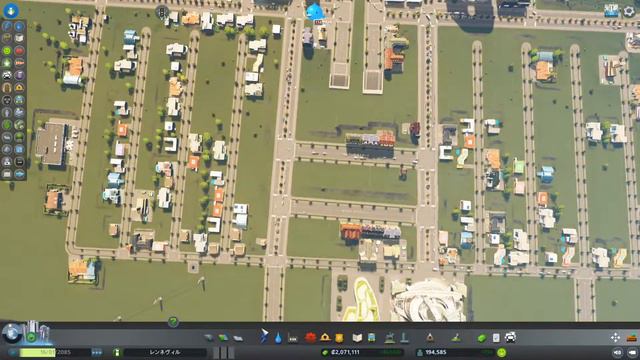Open the Landscaping tools menu
Viewport: 640px width, 360px height.
coord(456,338)
